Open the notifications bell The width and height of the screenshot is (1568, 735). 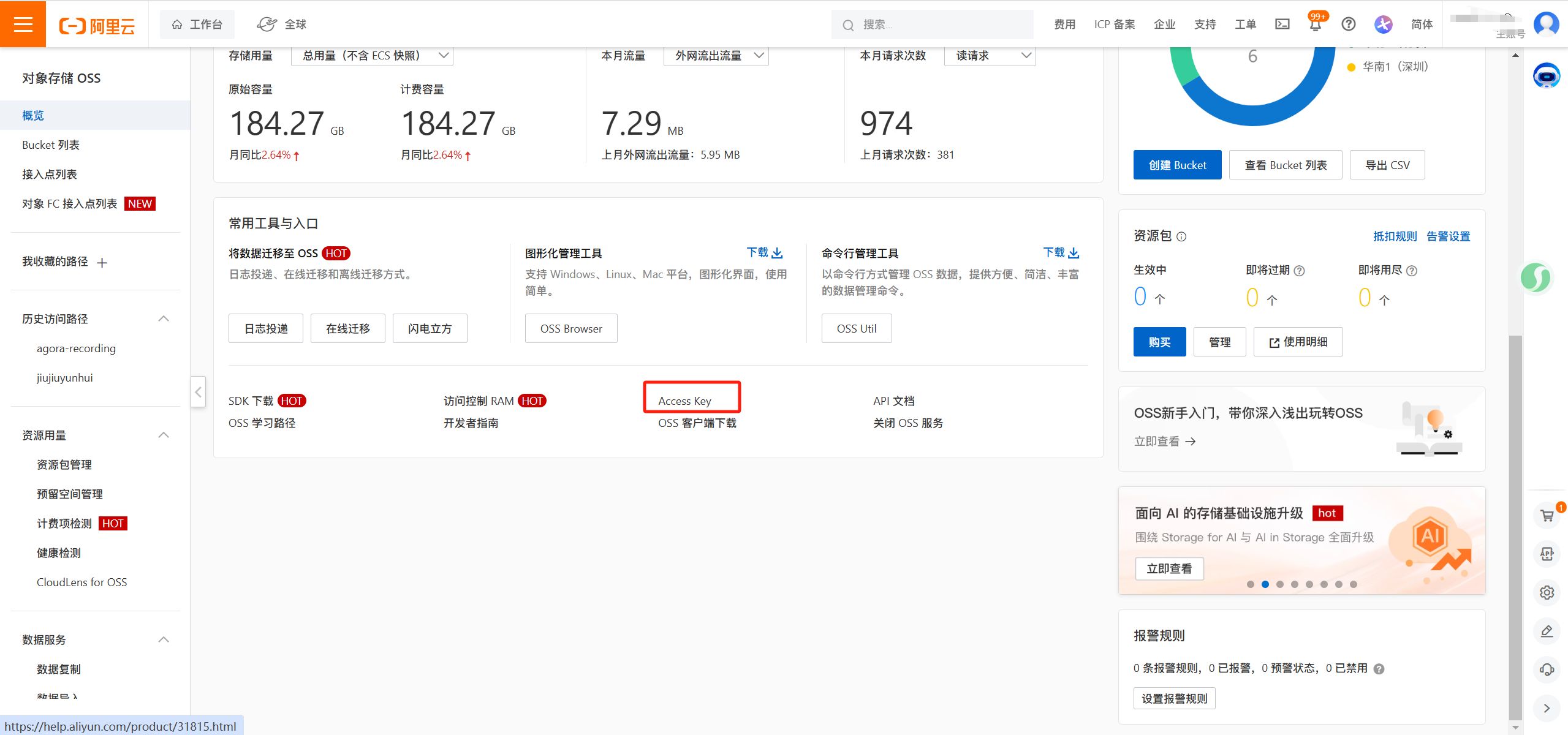(1315, 25)
